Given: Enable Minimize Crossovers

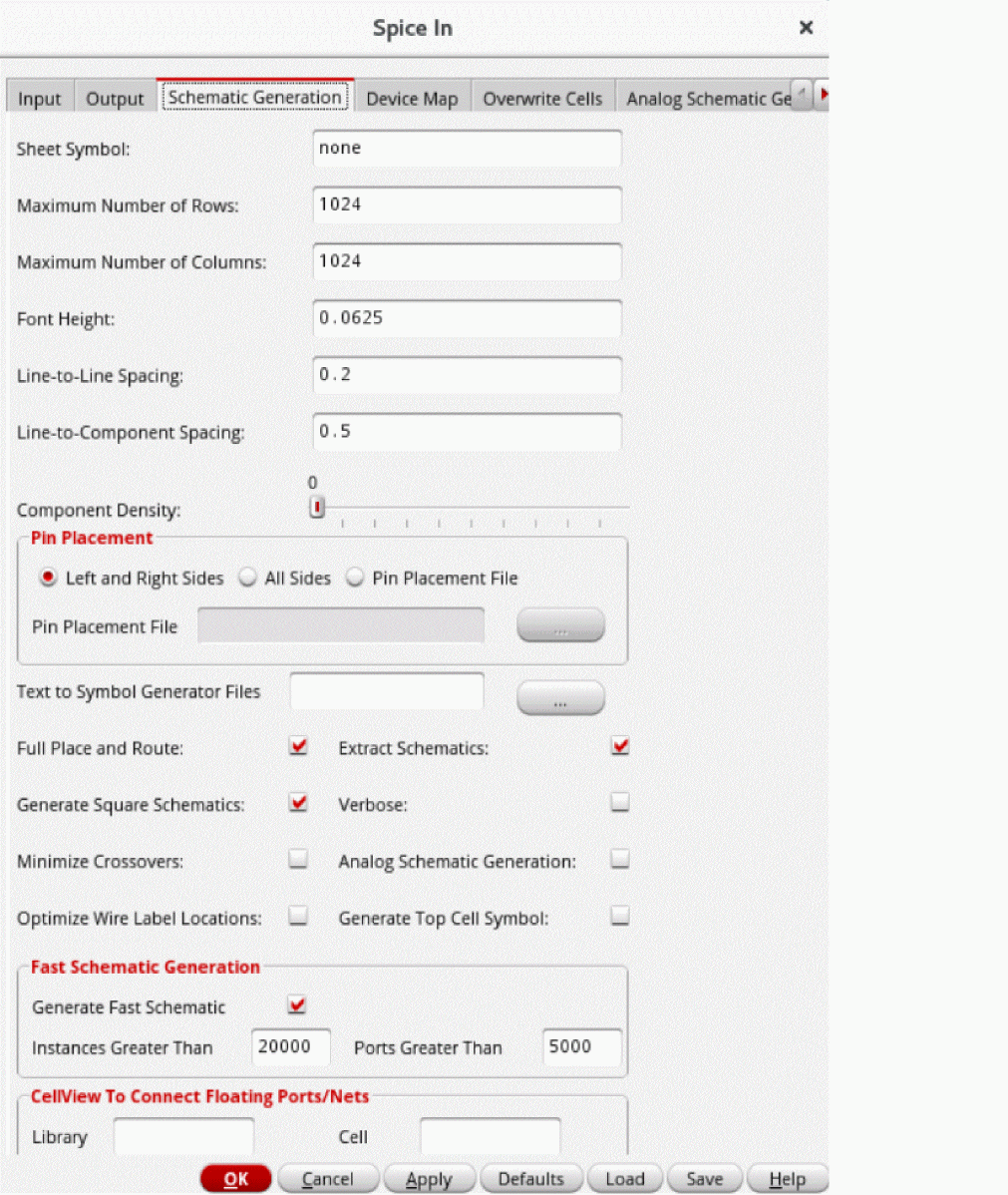Looking at the screenshot, I should pyautogui.click(x=298, y=860).
